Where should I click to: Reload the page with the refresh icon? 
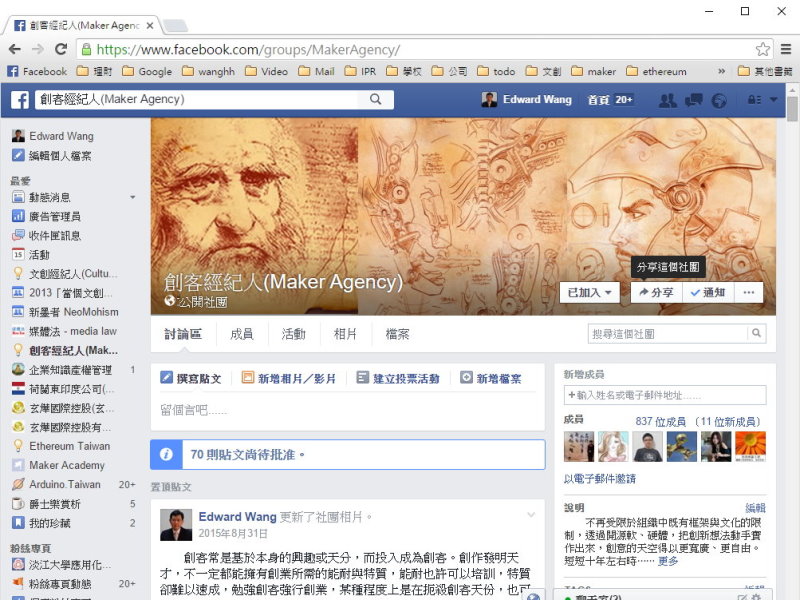[x=61, y=49]
